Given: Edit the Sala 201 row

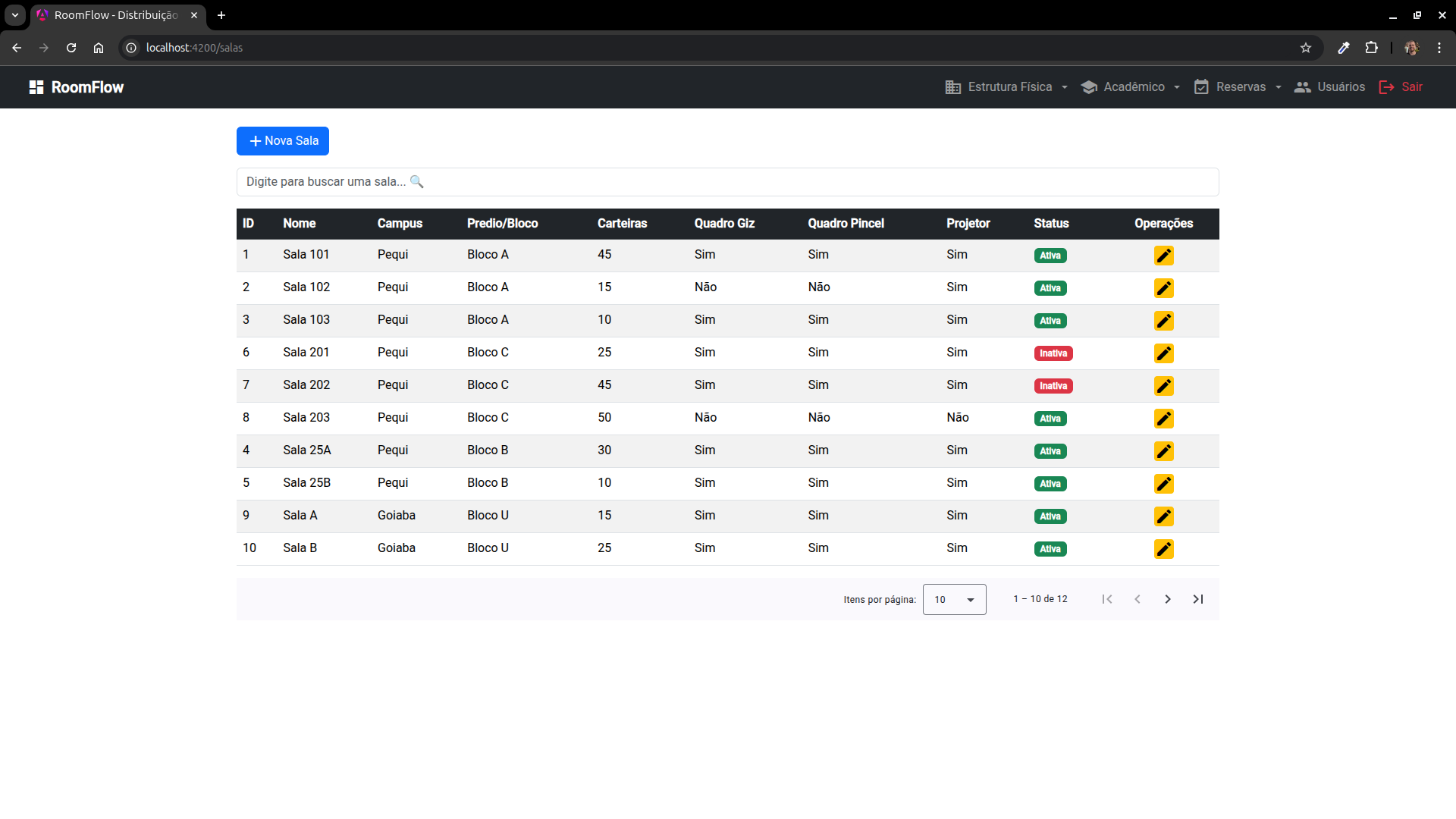Looking at the screenshot, I should pyautogui.click(x=1163, y=353).
